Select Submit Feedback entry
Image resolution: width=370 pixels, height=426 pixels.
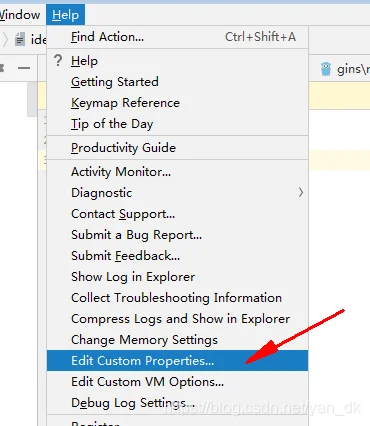pyautogui.click(x=177, y=256)
